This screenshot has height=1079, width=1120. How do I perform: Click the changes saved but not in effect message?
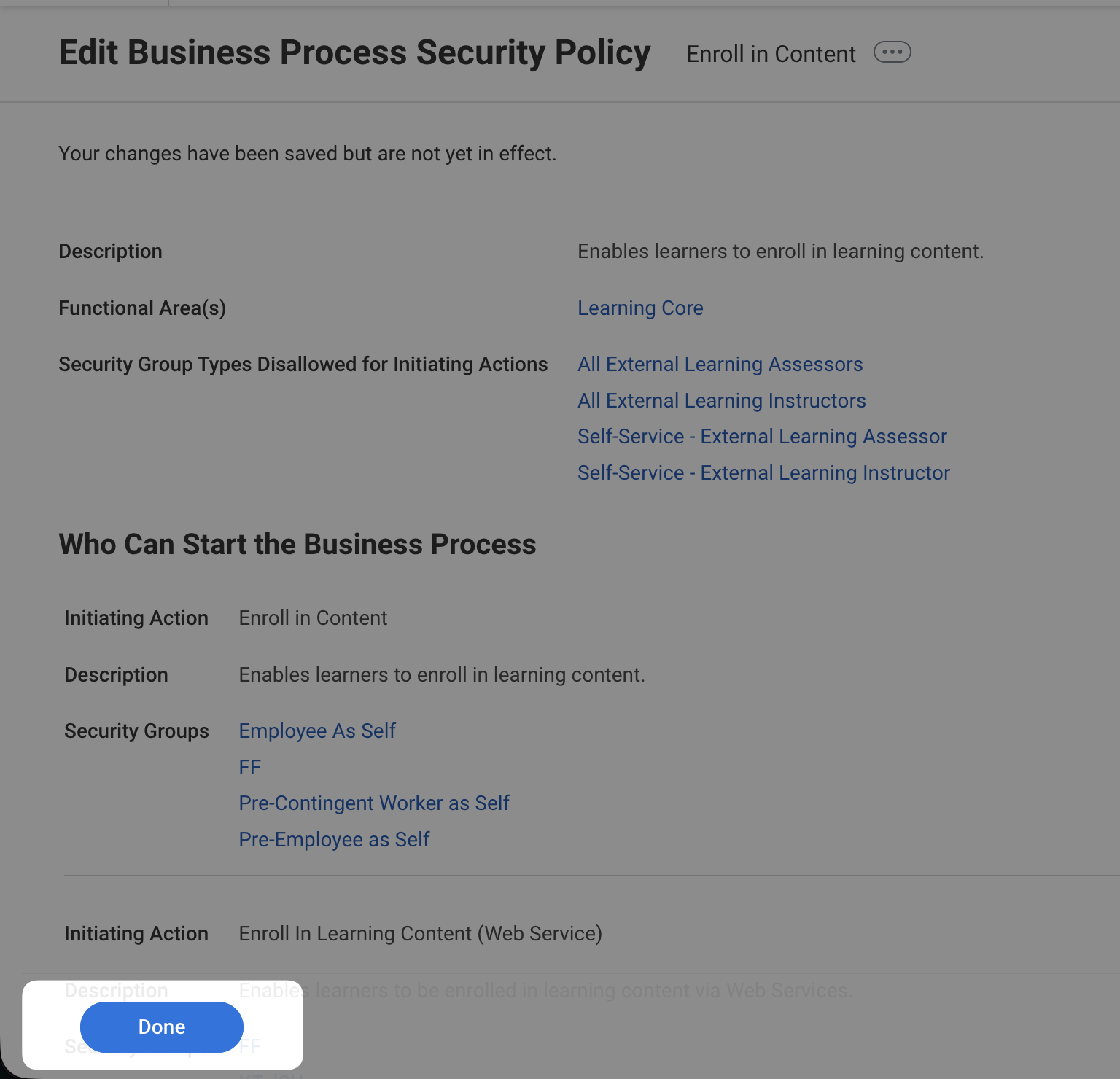tap(307, 154)
